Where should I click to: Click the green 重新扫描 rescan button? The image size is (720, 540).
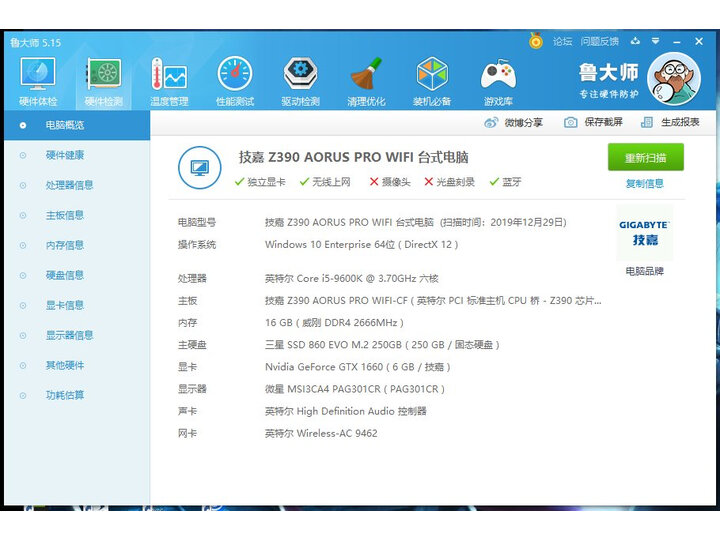[646, 158]
